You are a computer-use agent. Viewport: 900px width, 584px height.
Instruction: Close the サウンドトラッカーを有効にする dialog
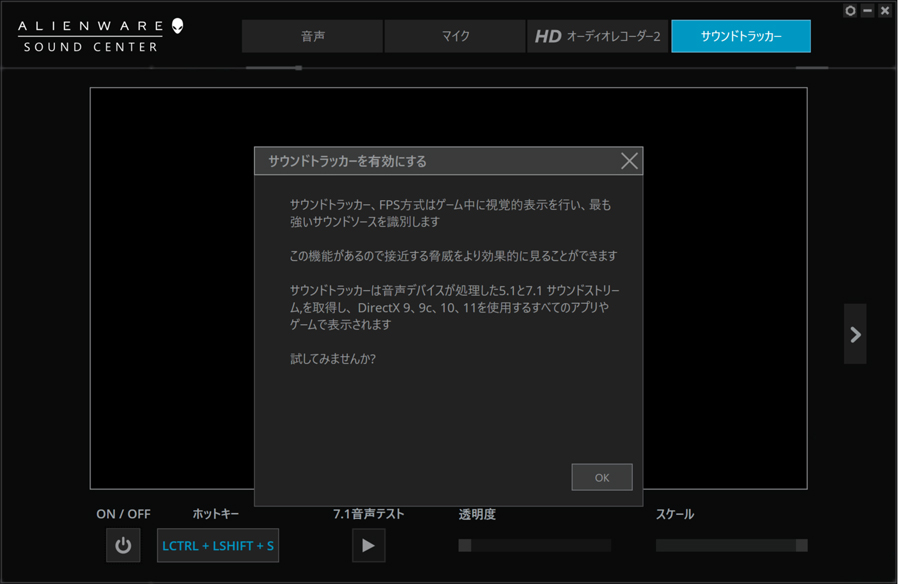[629, 161]
